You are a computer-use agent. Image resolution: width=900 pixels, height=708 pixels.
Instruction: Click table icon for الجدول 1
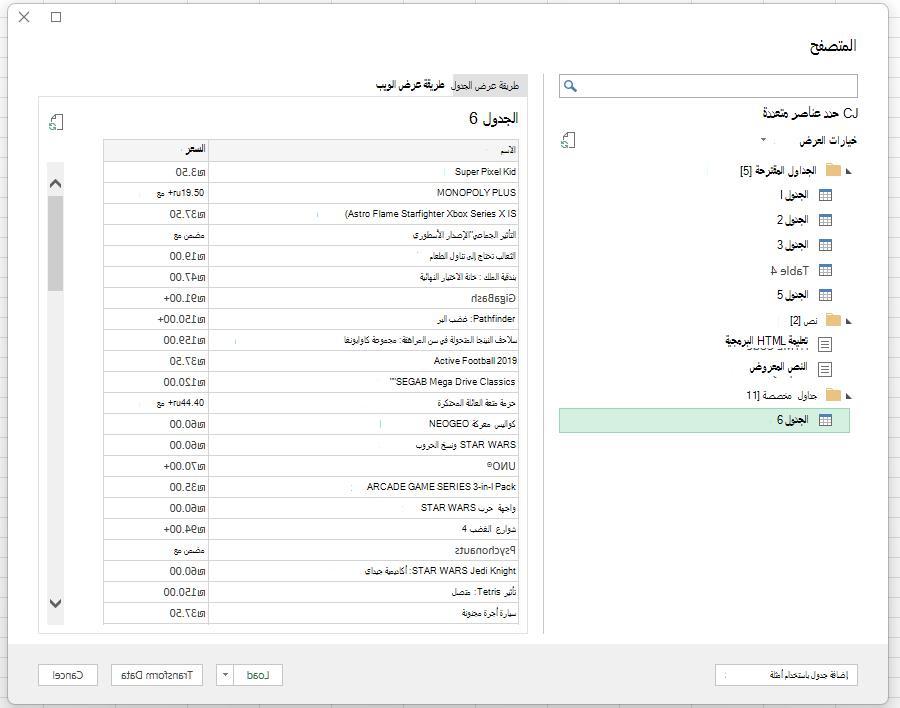click(825, 195)
